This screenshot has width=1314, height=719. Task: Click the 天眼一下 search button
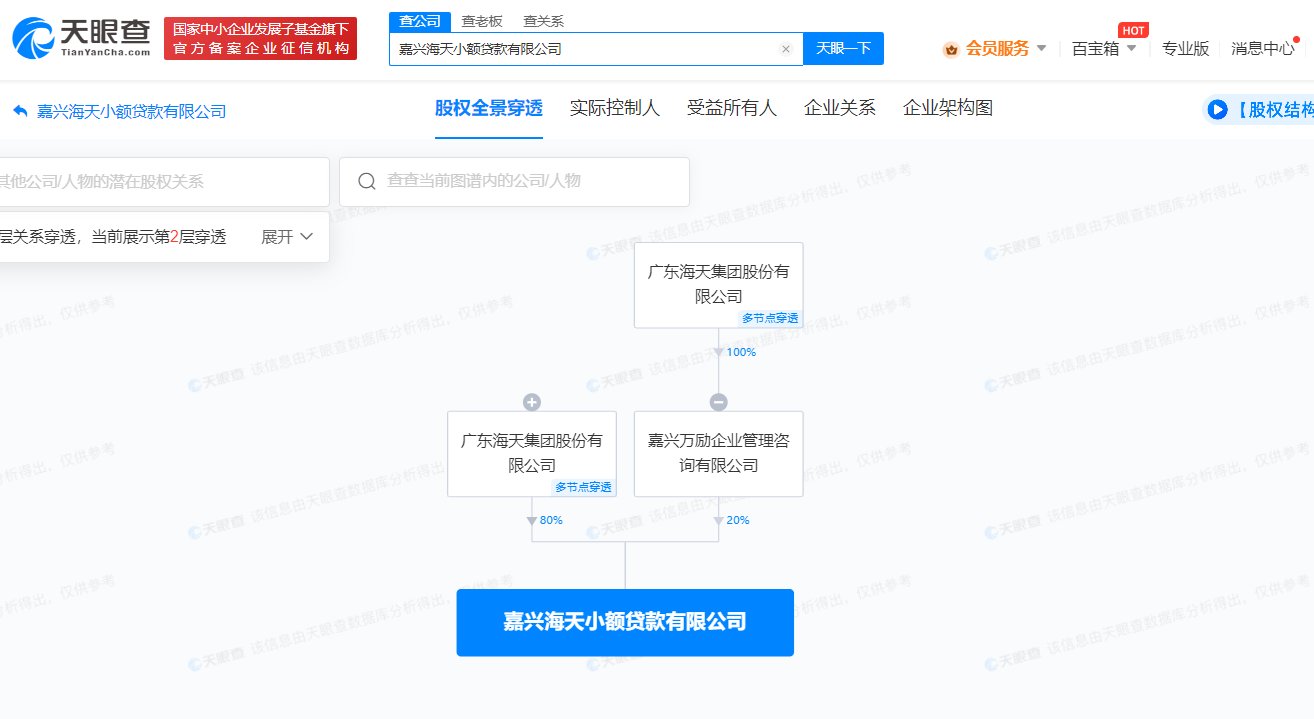[x=843, y=49]
